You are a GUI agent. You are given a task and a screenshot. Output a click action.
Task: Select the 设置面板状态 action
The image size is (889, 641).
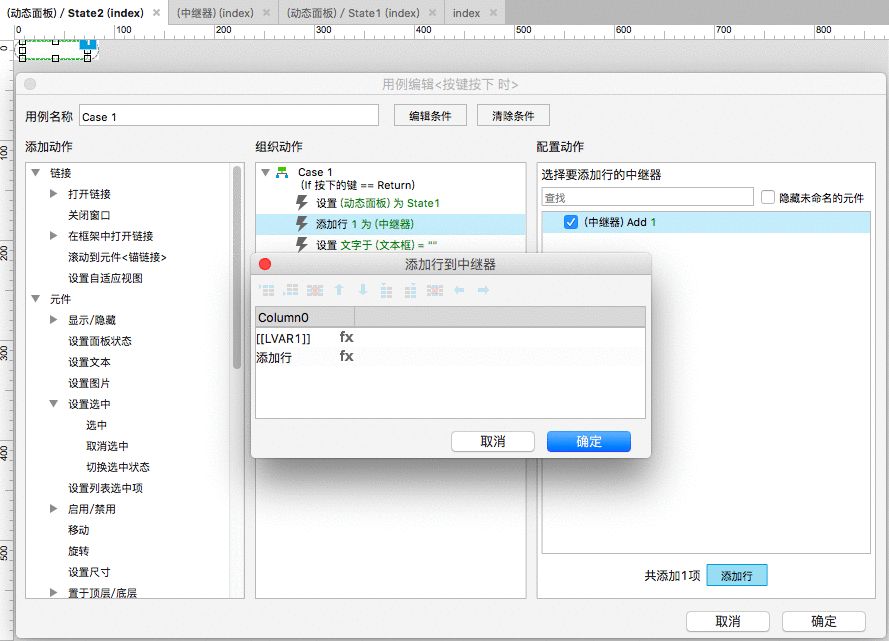(100, 341)
